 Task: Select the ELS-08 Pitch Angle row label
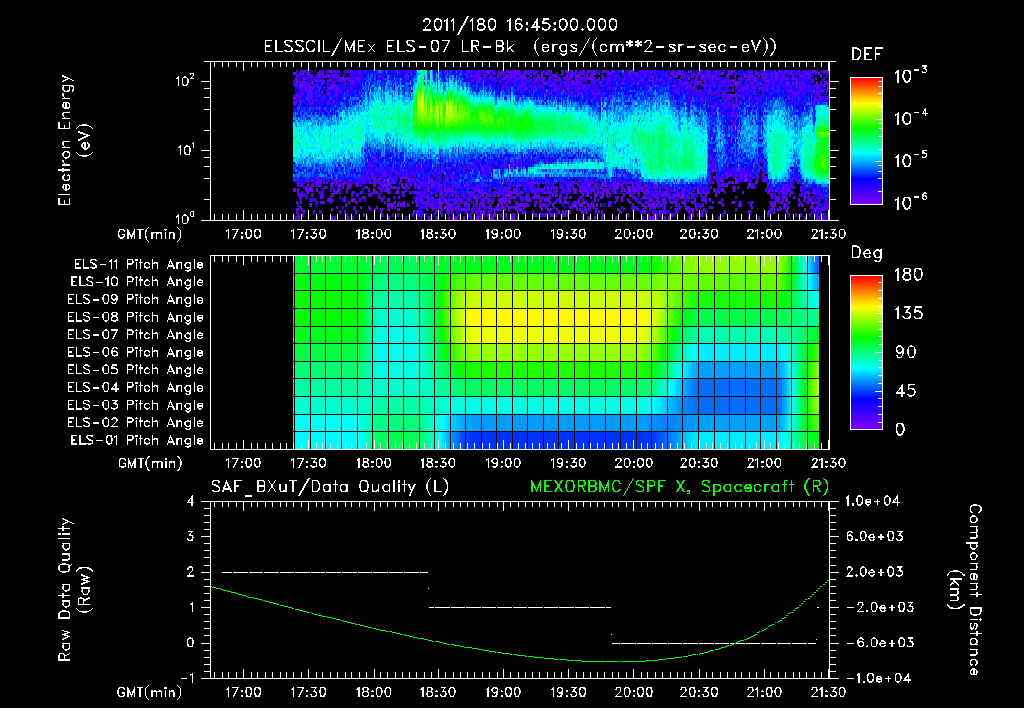[136, 317]
